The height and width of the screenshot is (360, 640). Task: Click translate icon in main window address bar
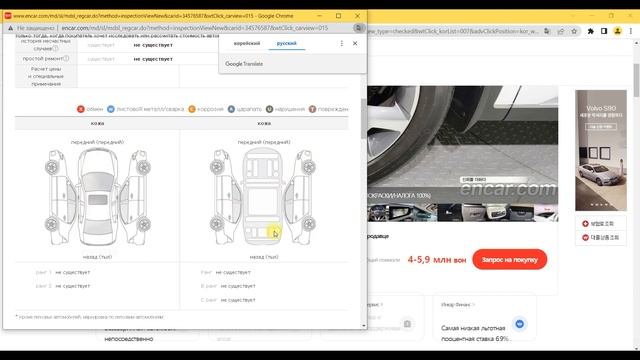(x=547, y=31)
